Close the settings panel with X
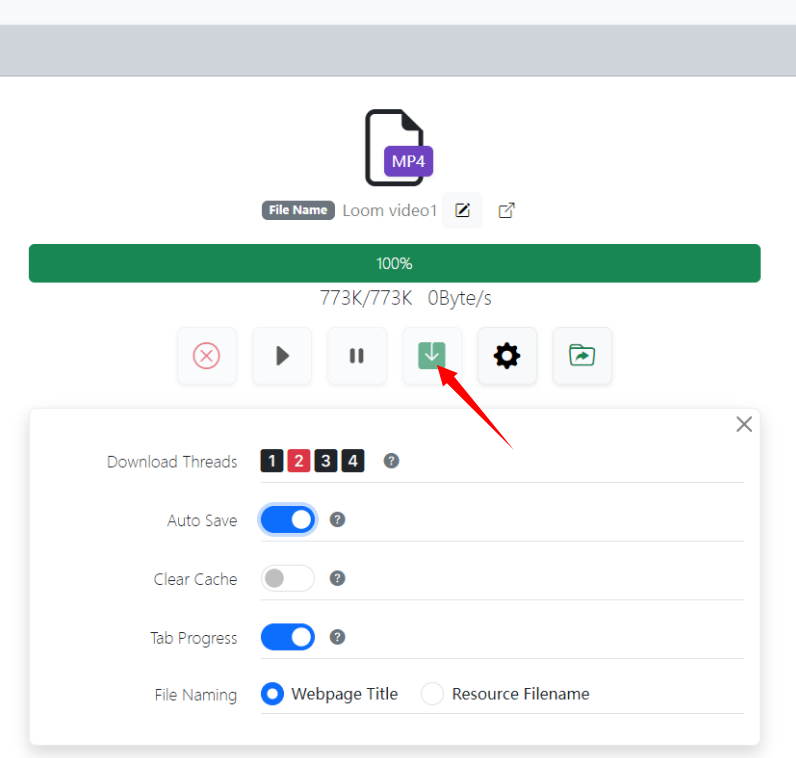Screen dimensions: 796x758 point(744,424)
